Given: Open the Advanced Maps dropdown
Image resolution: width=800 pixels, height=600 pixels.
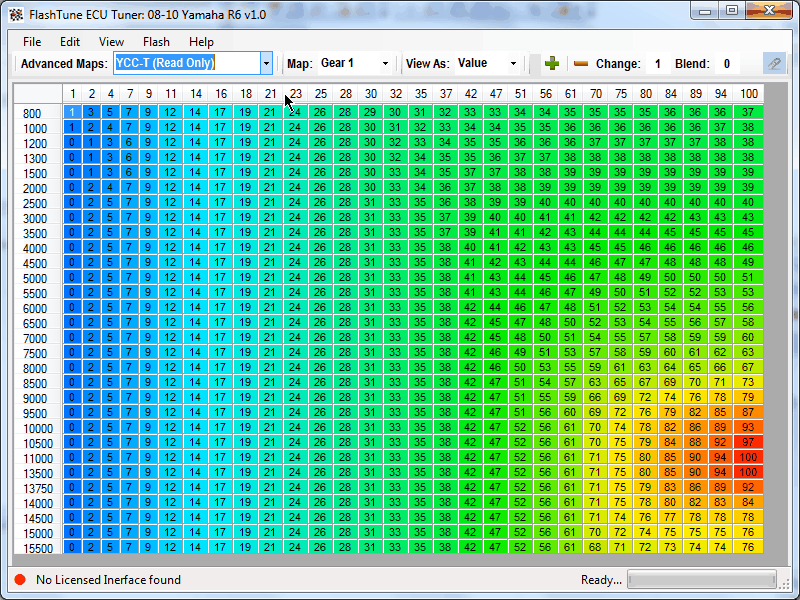Looking at the screenshot, I should 266,63.
